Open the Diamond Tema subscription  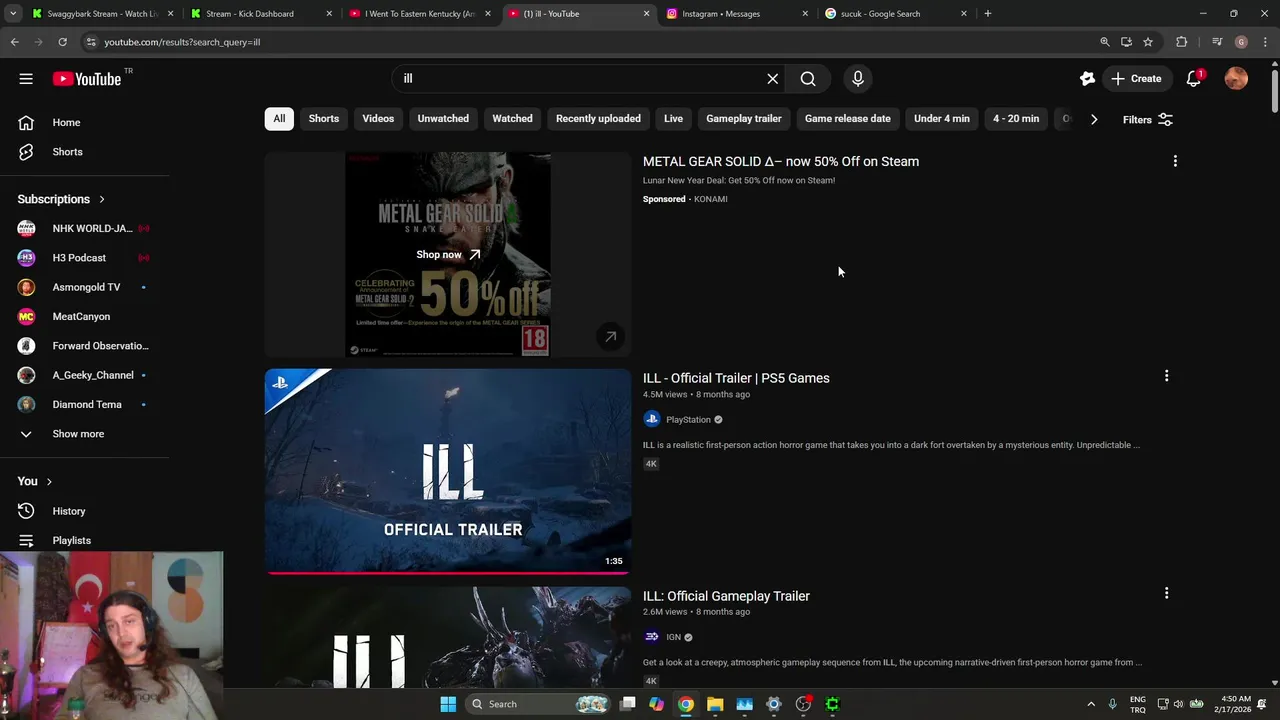pyautogui.click(x=84, y=404)
